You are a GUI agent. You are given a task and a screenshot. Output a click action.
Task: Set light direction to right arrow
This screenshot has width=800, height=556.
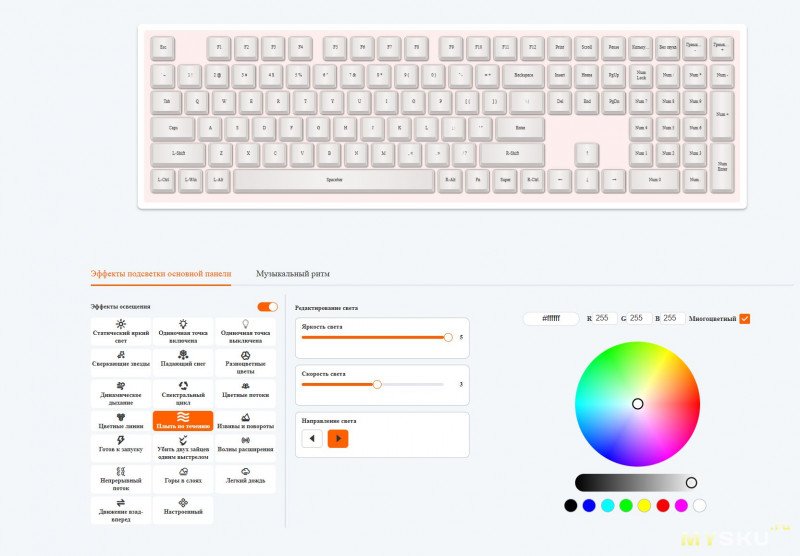coord(338,438)
